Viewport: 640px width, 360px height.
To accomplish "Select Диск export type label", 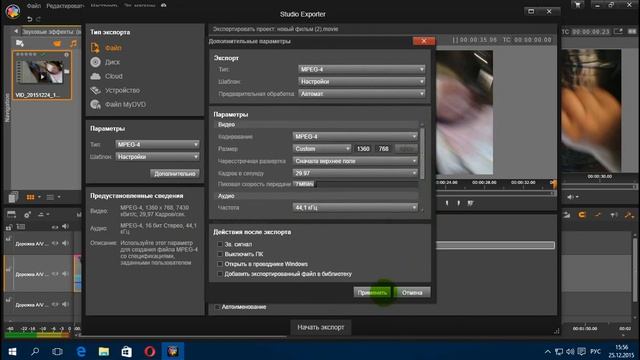I will tap(112, 62).
